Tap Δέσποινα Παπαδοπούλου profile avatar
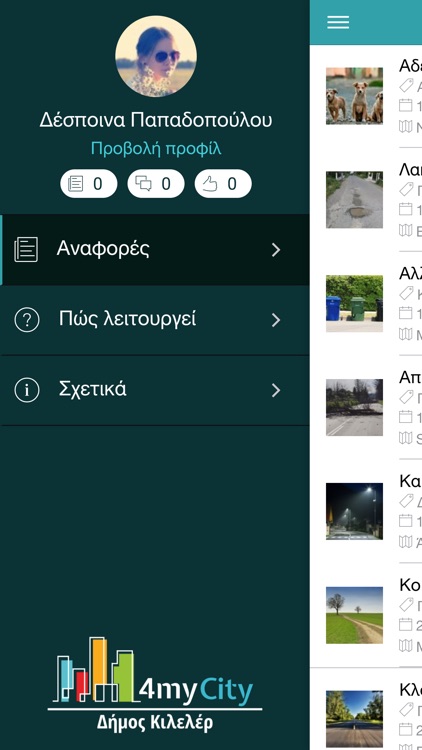The image size is (422, 750). point(156,56)
